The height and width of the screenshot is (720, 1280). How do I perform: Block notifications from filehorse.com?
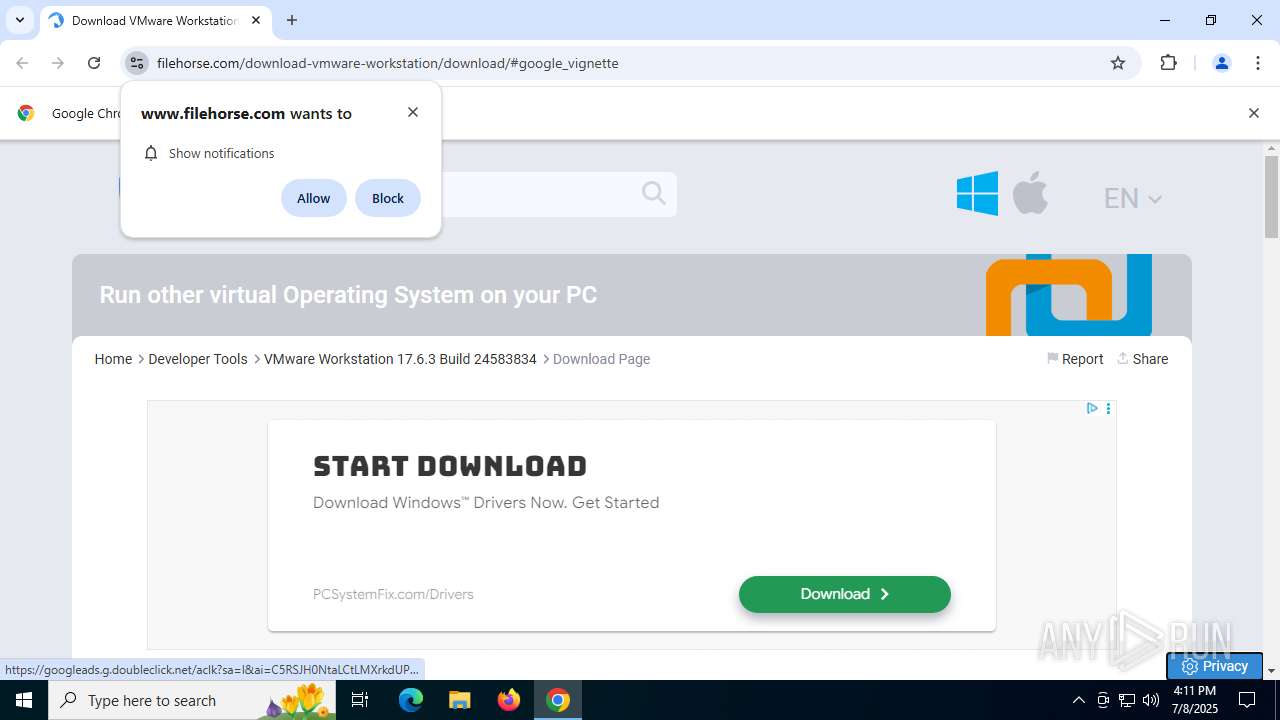click(388, 198)
